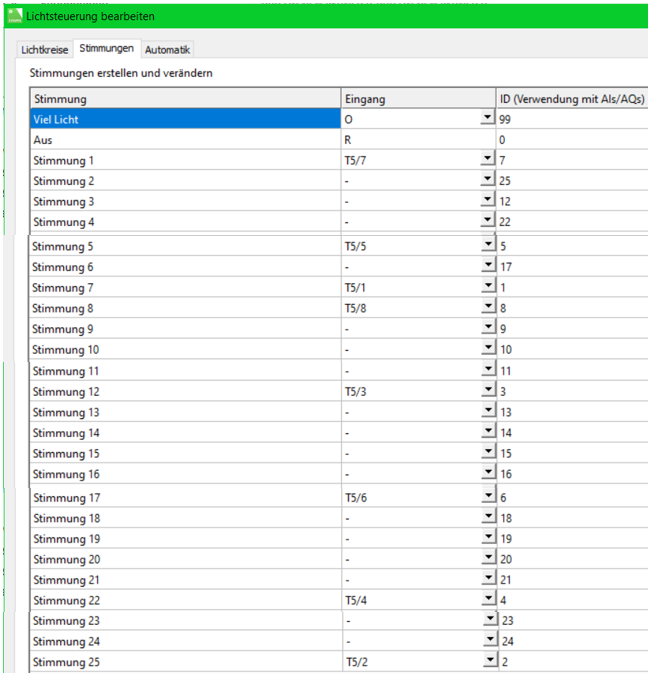648x675 pixels.
Task: Click ID cell 23 for Stimmung 23
Action: pos(573,621)
